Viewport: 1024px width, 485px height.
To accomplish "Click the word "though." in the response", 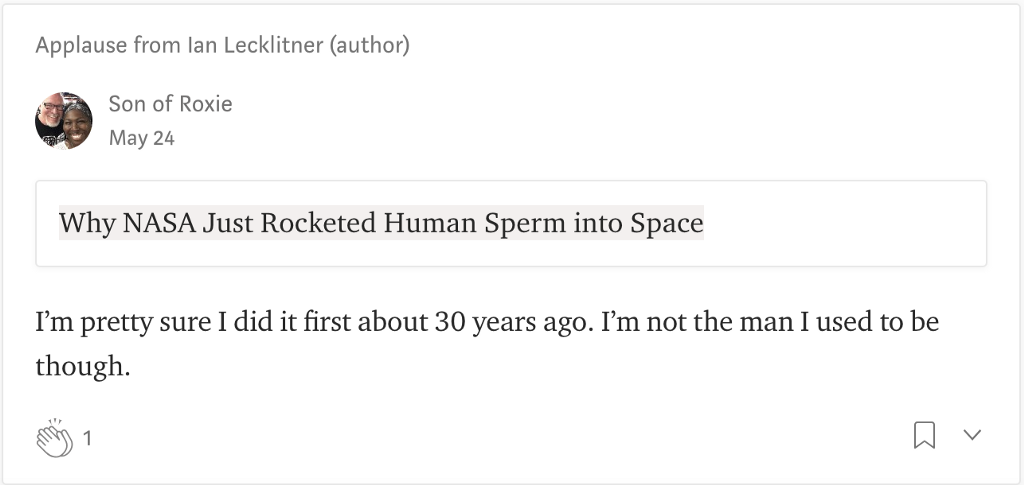I will (x=83, y=366).
